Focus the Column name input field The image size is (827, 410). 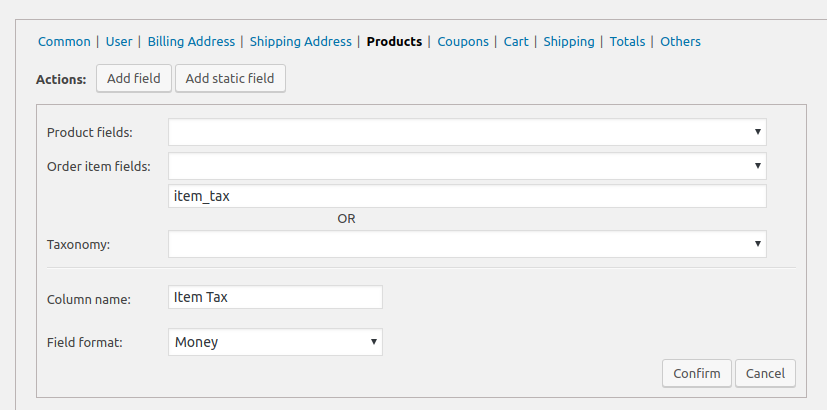point(275,297)
